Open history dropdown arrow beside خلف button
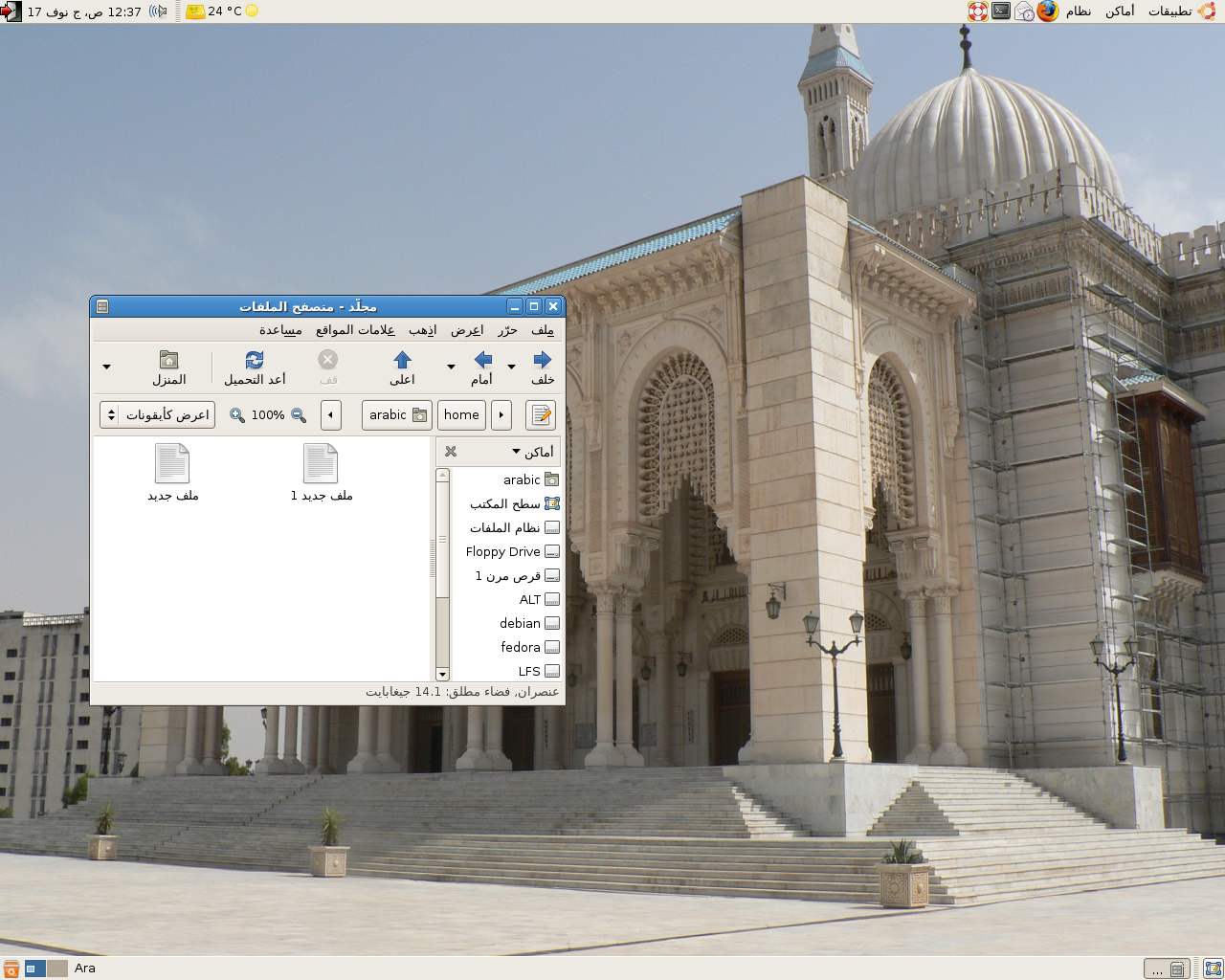This screenshot has width=1225, height=980. point(511,367)
